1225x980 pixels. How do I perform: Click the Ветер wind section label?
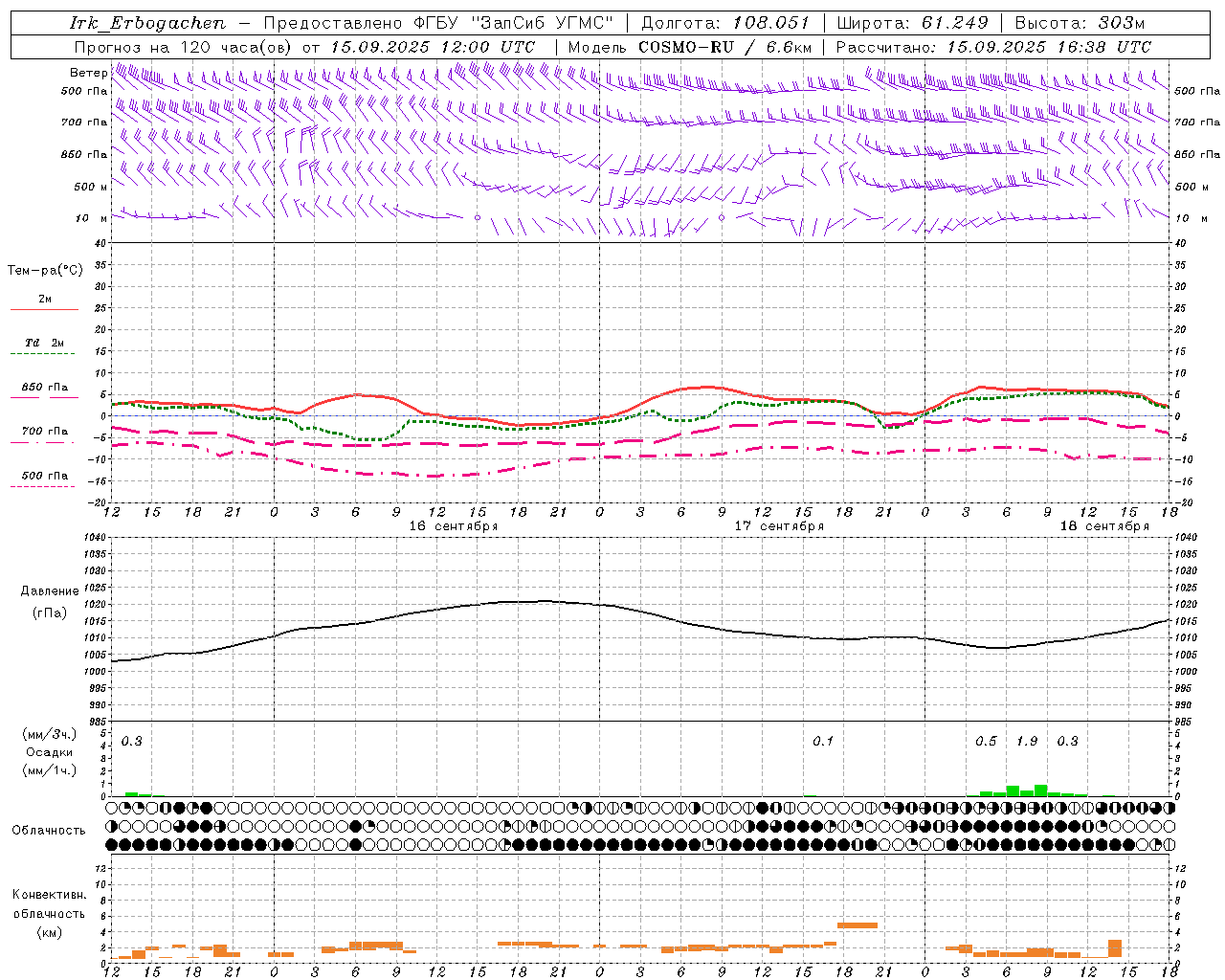[x=88, y=73]
